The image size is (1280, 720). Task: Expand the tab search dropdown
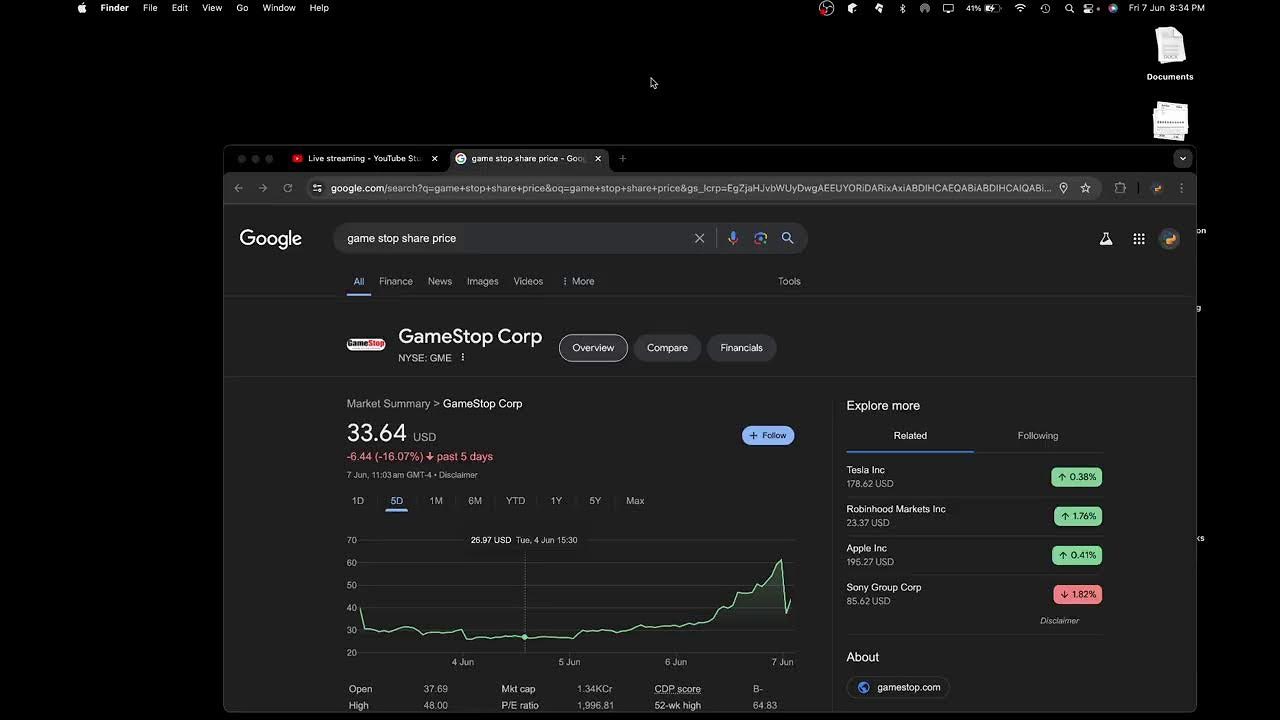pyautogui.click(x=1182, y=158)
